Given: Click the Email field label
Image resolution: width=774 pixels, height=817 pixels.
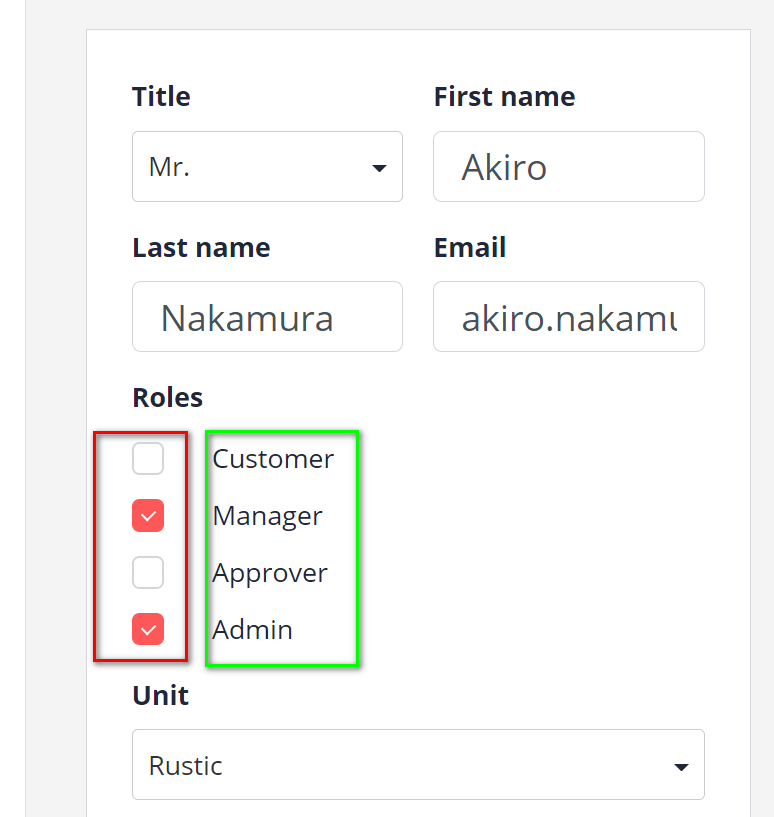Looking at the screenshot, I should (x=470, y=247).
